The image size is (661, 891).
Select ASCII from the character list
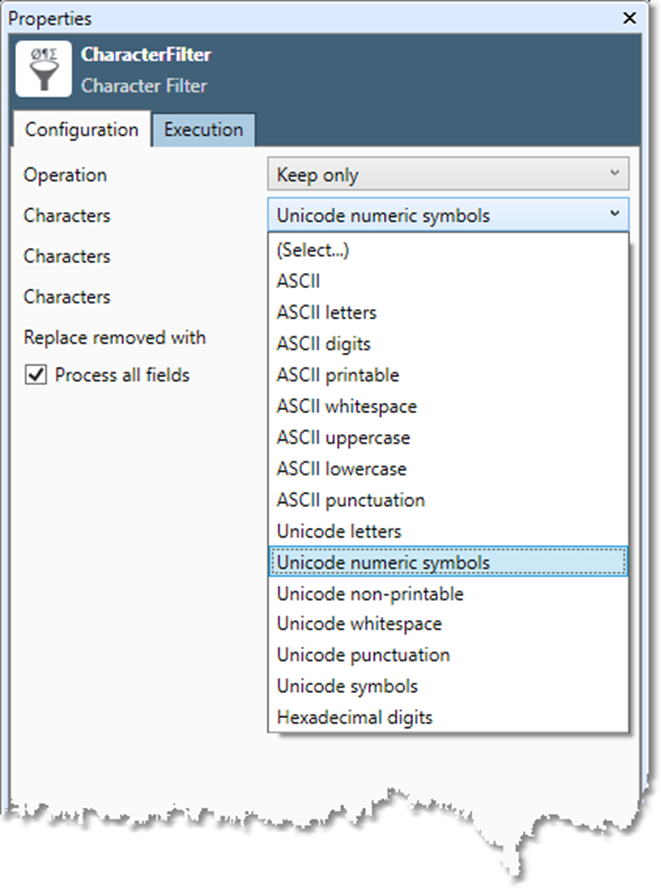pyautogui.click(x=297, y=282)
